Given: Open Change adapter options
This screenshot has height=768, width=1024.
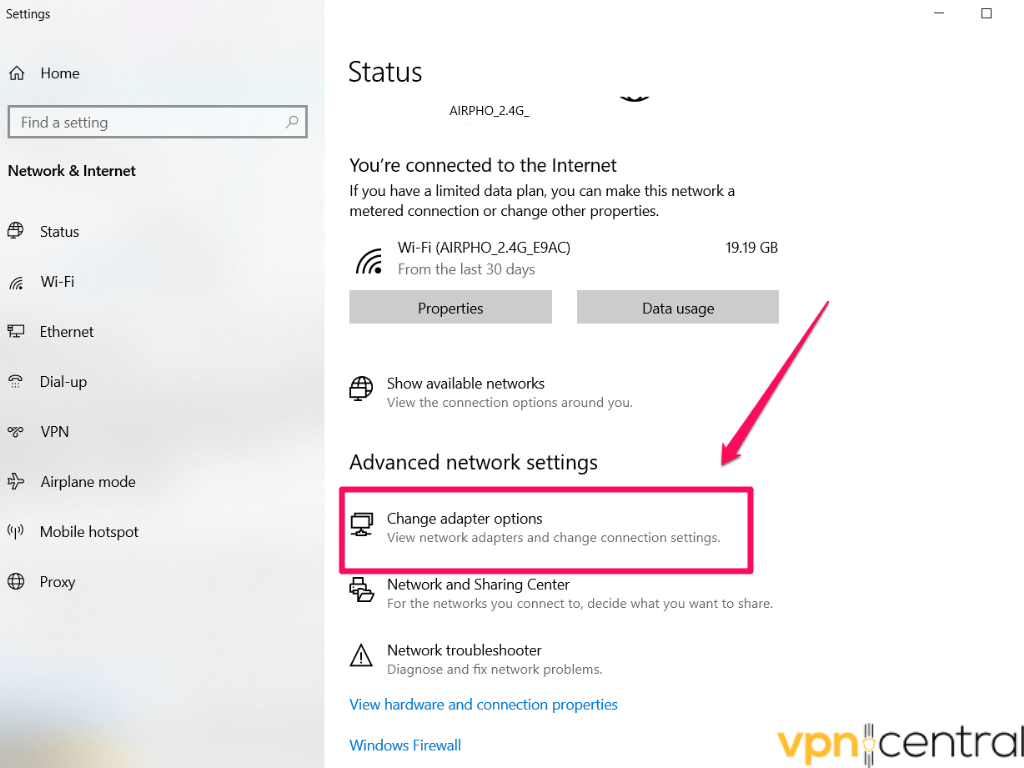Looking at the screenshot, I should click(464, 519).
